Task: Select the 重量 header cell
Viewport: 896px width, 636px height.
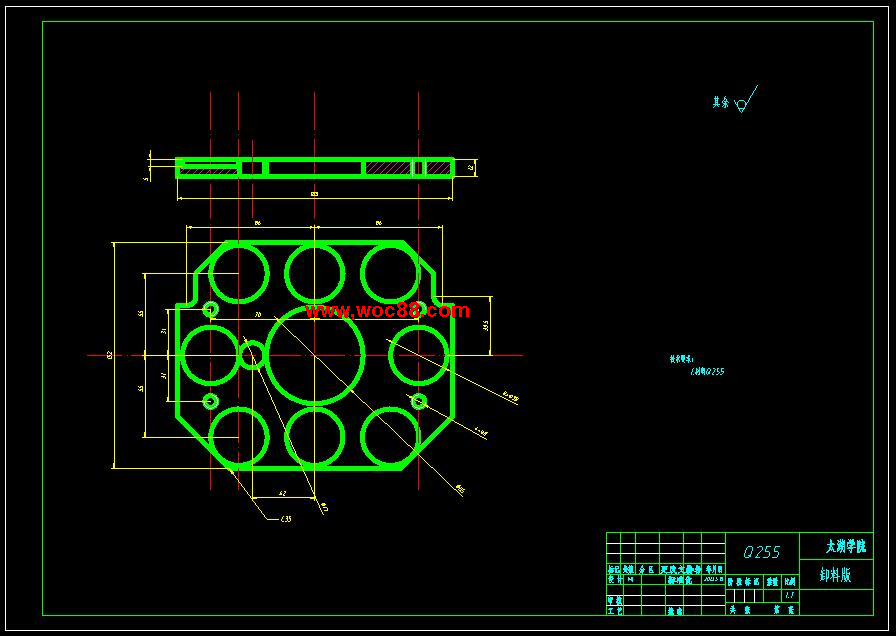Action: 773,581
